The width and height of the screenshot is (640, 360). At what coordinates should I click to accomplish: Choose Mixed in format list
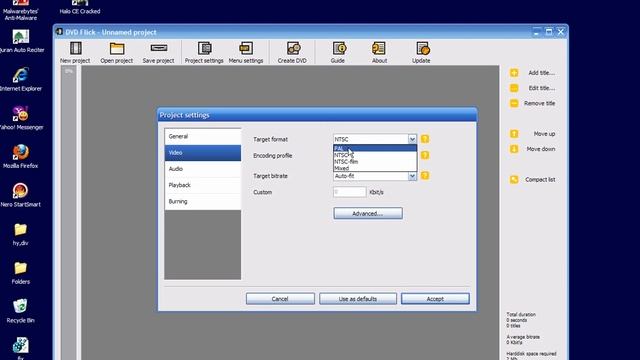coord(375,168)
